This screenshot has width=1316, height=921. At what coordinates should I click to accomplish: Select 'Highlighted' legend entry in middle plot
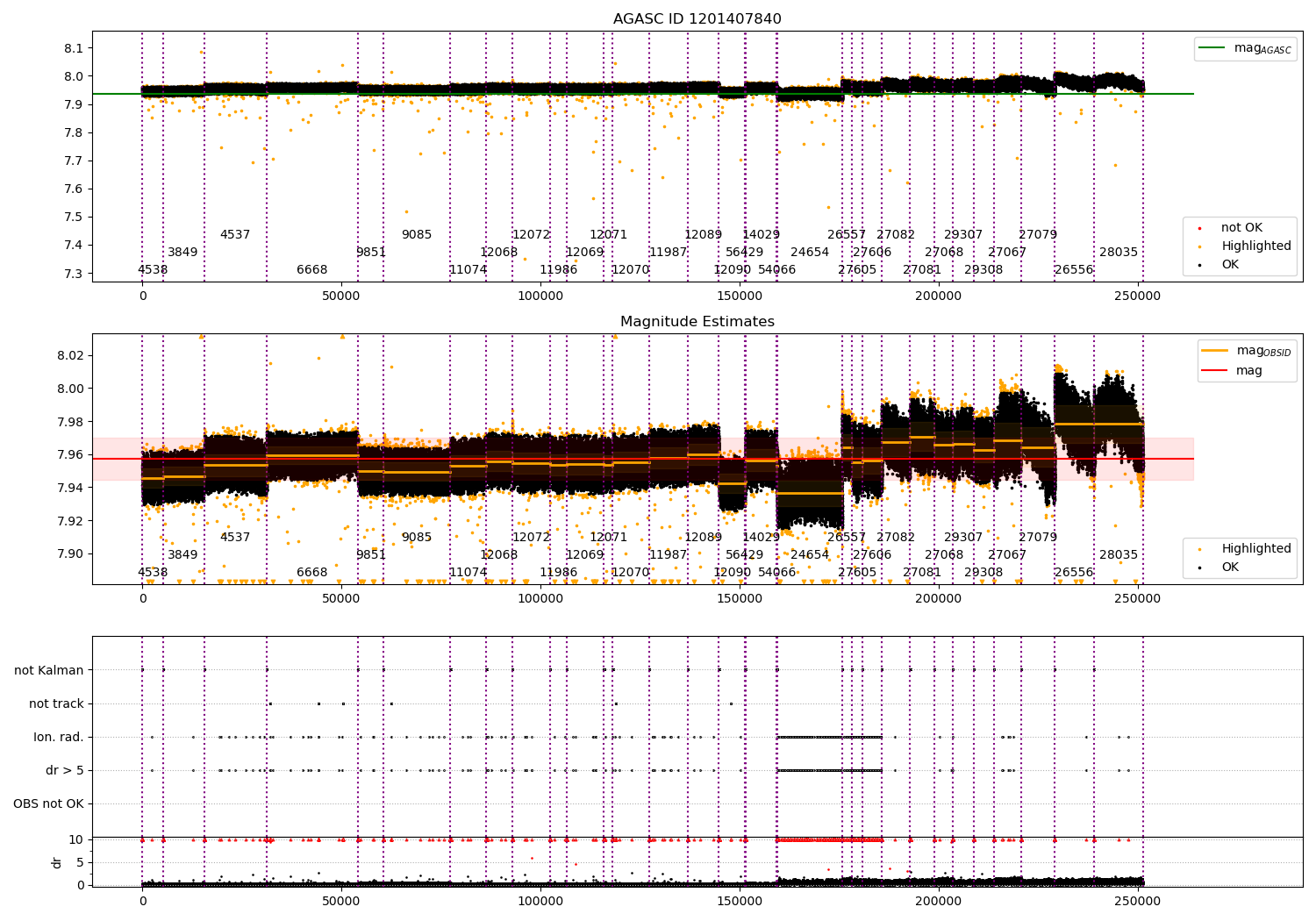1246,549
